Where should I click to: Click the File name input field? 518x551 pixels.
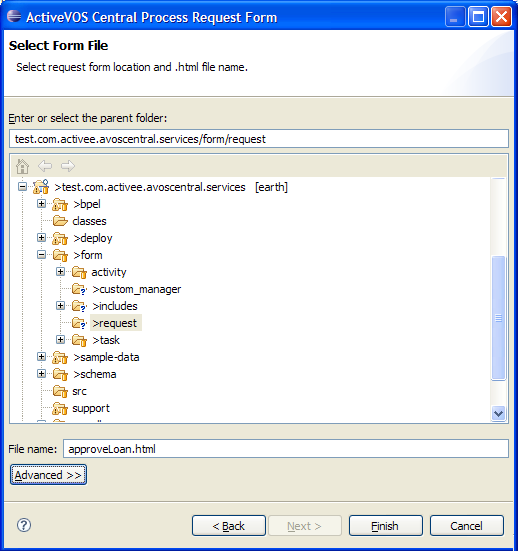[286, 449]
